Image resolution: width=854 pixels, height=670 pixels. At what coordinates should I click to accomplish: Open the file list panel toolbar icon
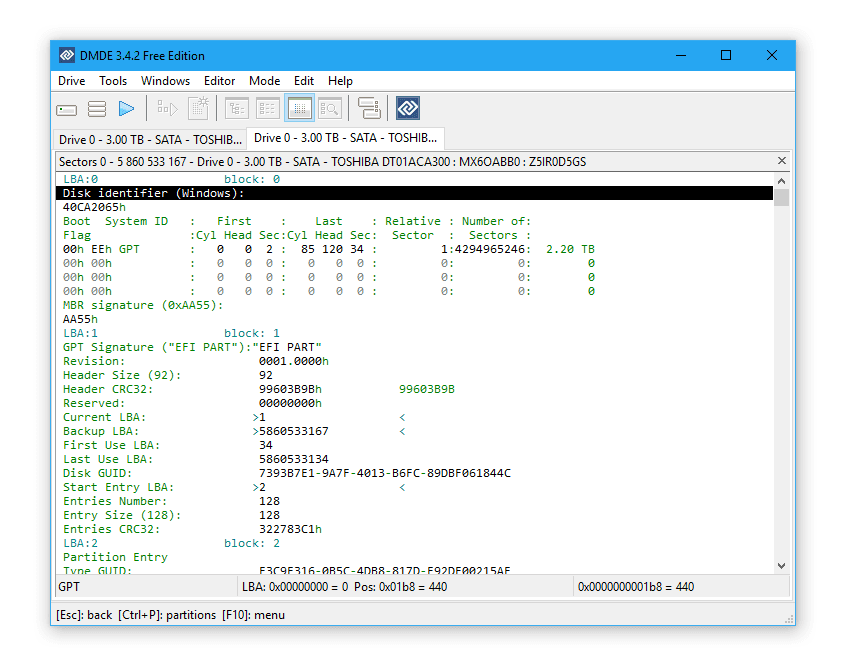tap(267, 108)
